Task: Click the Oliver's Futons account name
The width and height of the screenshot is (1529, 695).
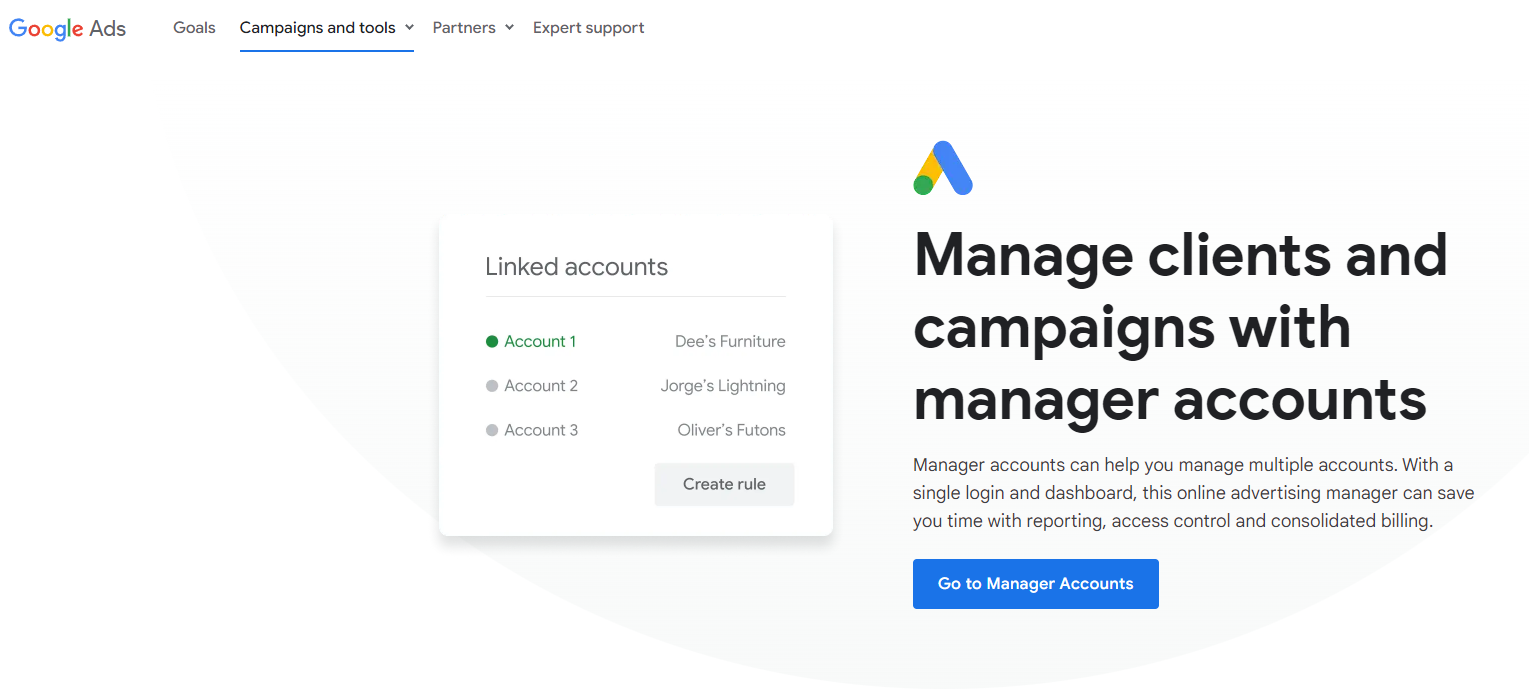Action: tap(732, 430)
